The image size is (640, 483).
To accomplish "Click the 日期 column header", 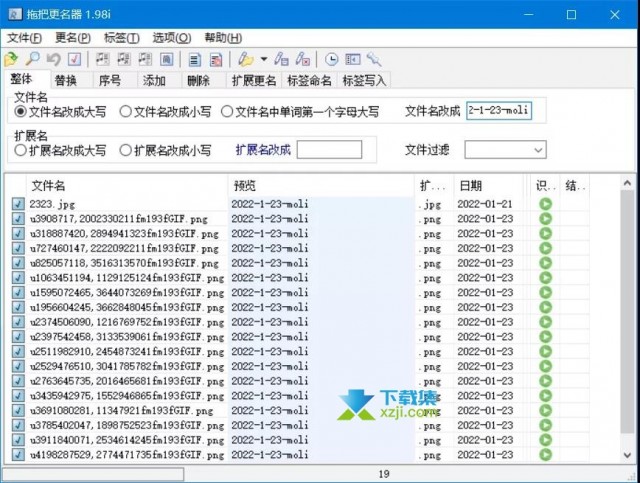I will point(489,186).
